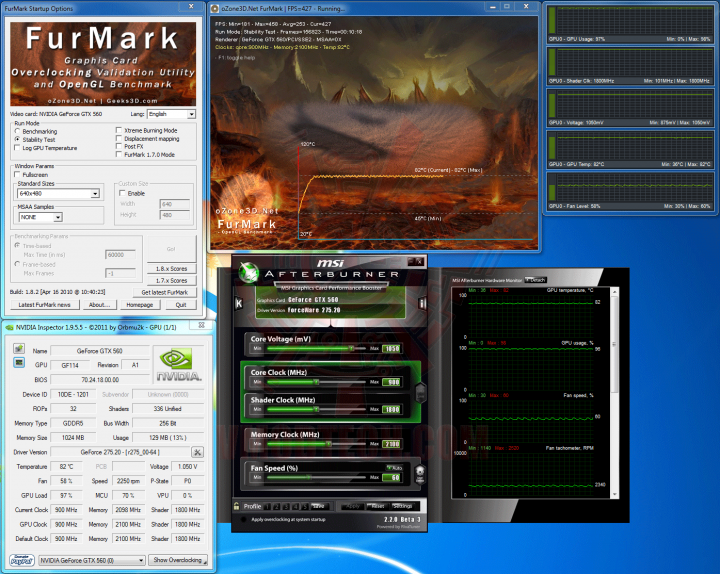
Task: Click the NVIDIA Inspector upload screenshot icon
Action: click(19, 349)
